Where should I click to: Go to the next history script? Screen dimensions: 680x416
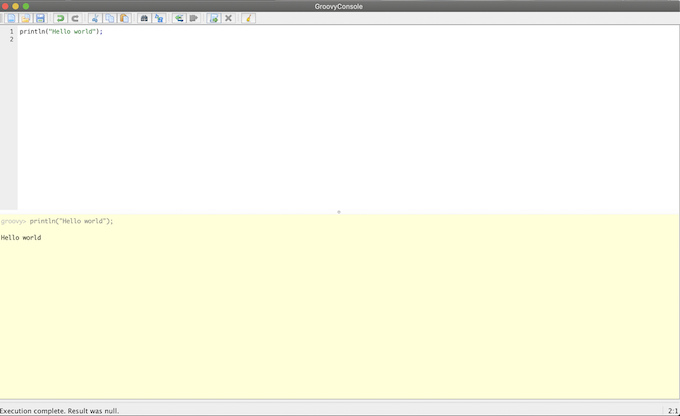193,18
